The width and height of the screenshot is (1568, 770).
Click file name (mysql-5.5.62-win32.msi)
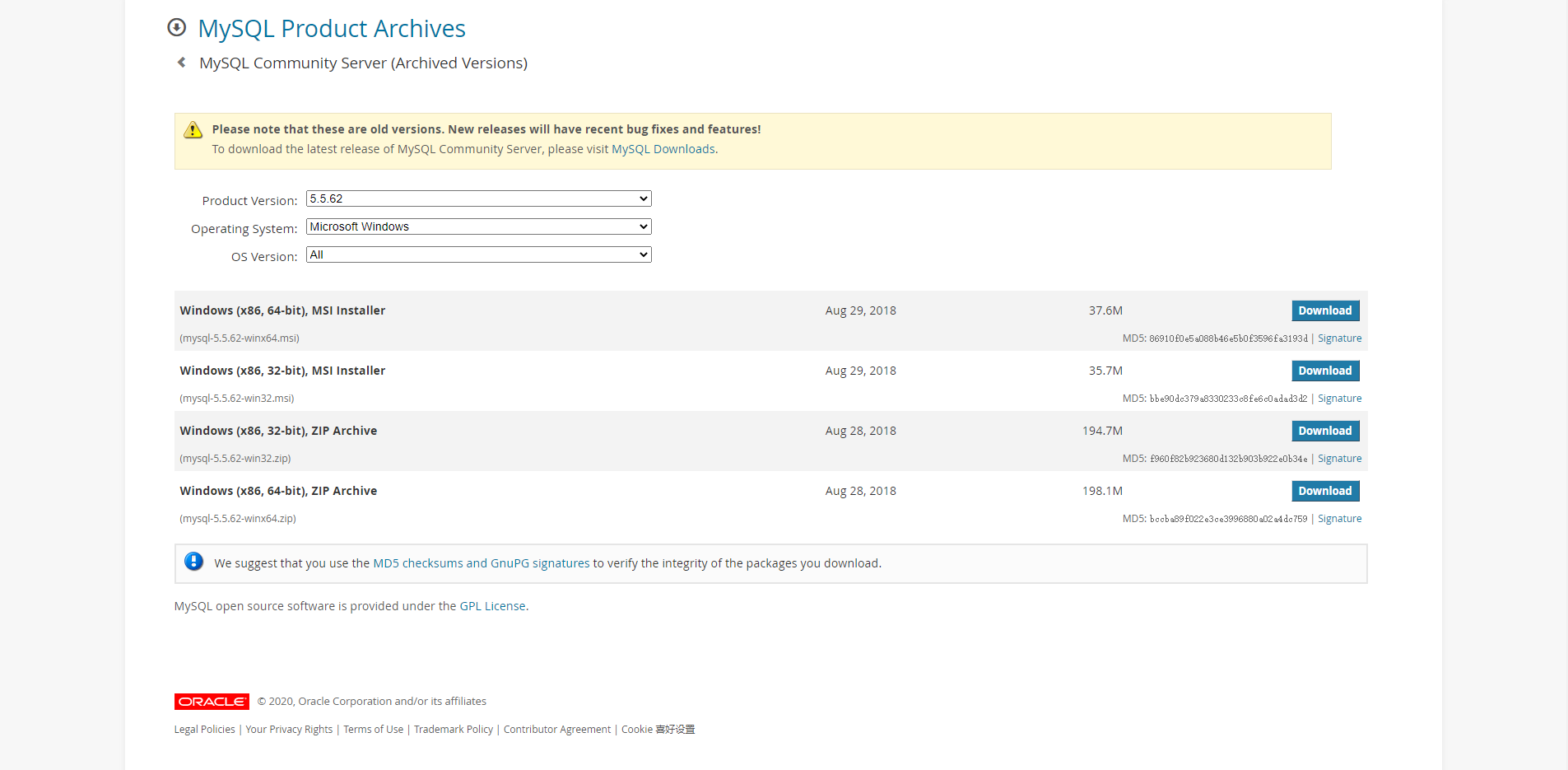237,399
